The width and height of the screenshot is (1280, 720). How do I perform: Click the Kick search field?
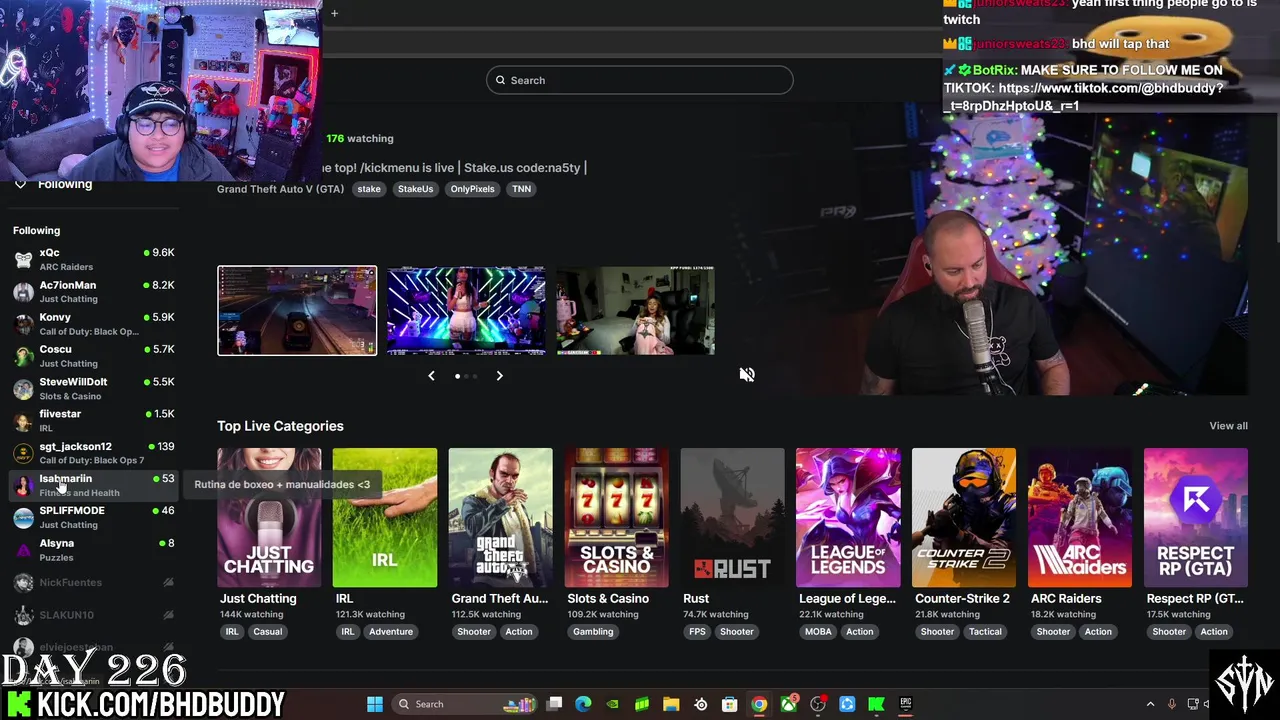tap(640, 80)
